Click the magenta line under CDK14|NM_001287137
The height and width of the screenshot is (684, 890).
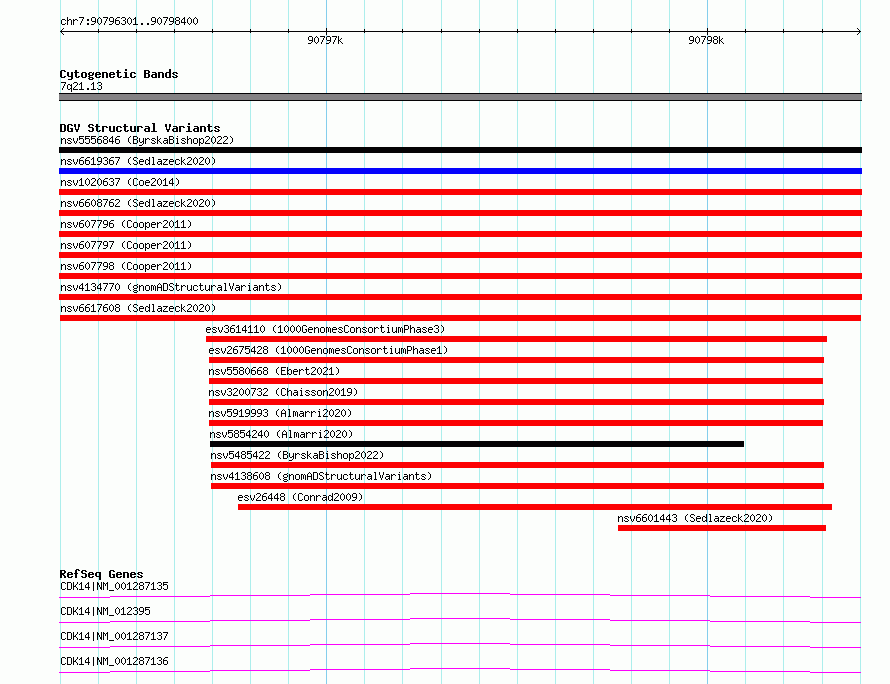460,645
